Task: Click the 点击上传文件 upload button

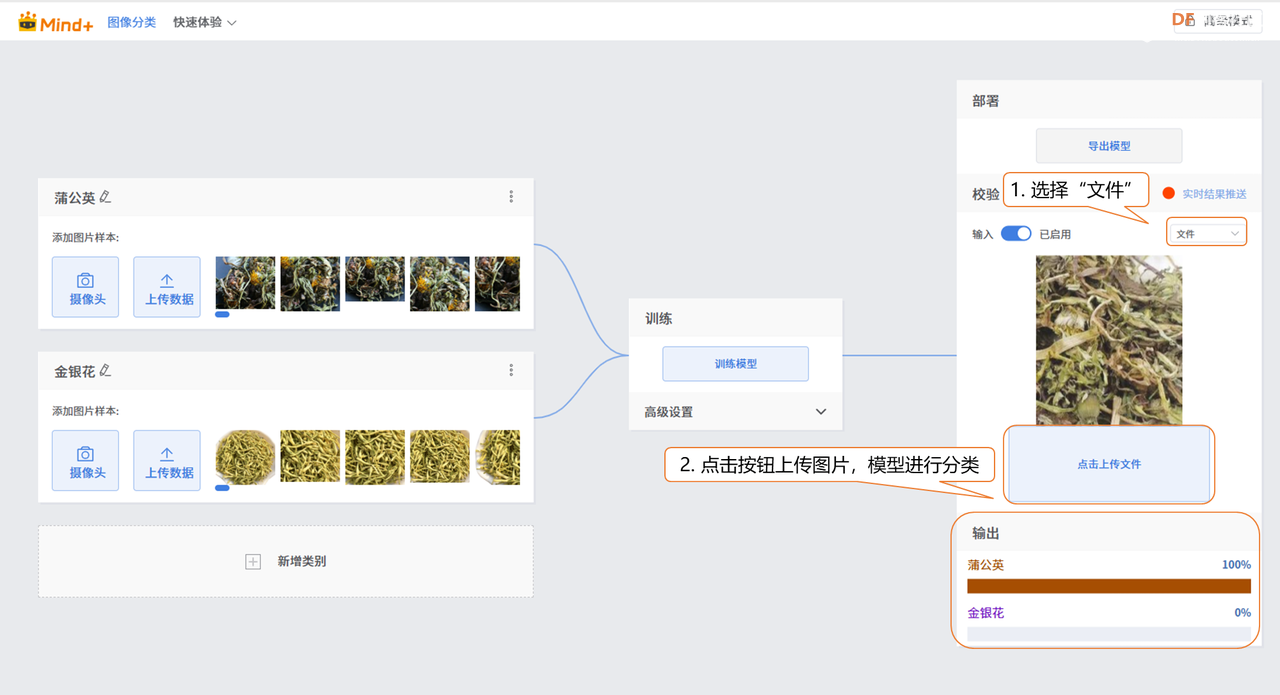Action: coord(1109,464)
